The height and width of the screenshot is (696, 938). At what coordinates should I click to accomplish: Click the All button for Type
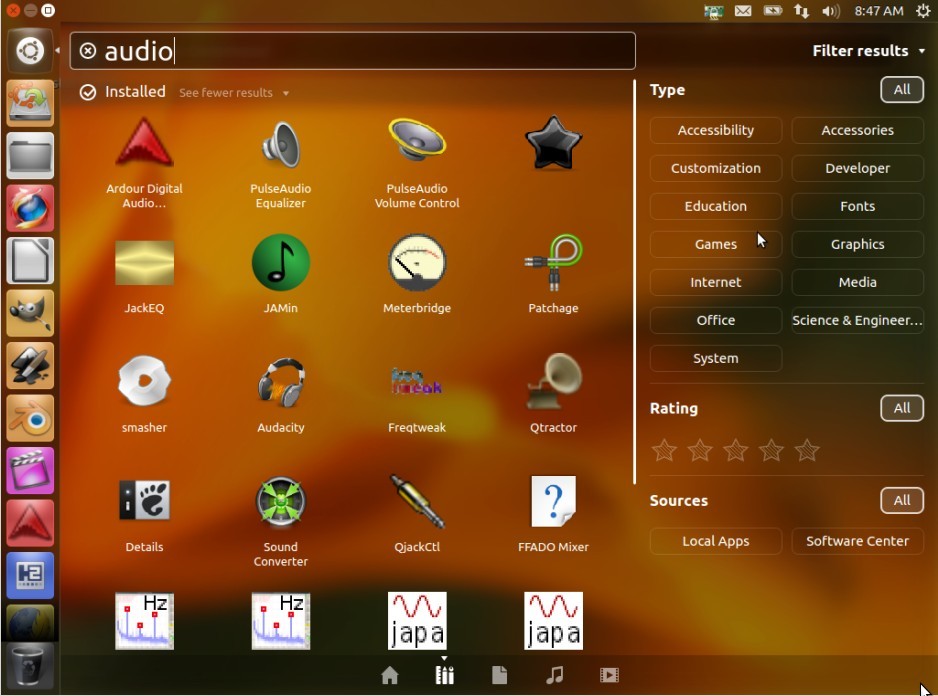click(x=902, y=90)
